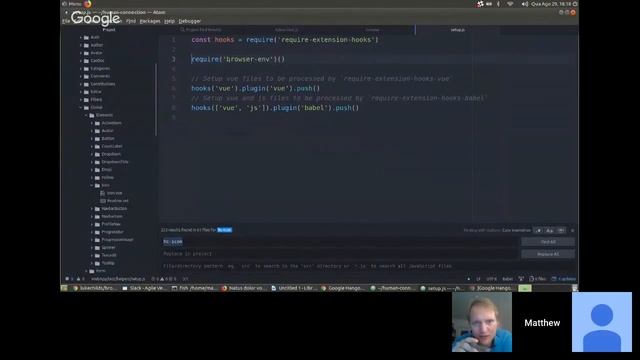Toggle the case-sensitive Aa search option
This screenshot has width=640, height=360.
coord(550,231)
